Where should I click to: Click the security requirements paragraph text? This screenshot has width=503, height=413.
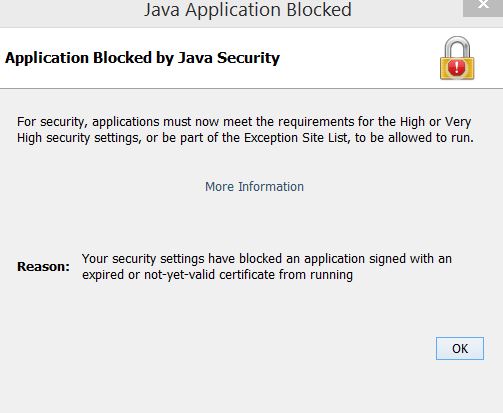point(245,130)
